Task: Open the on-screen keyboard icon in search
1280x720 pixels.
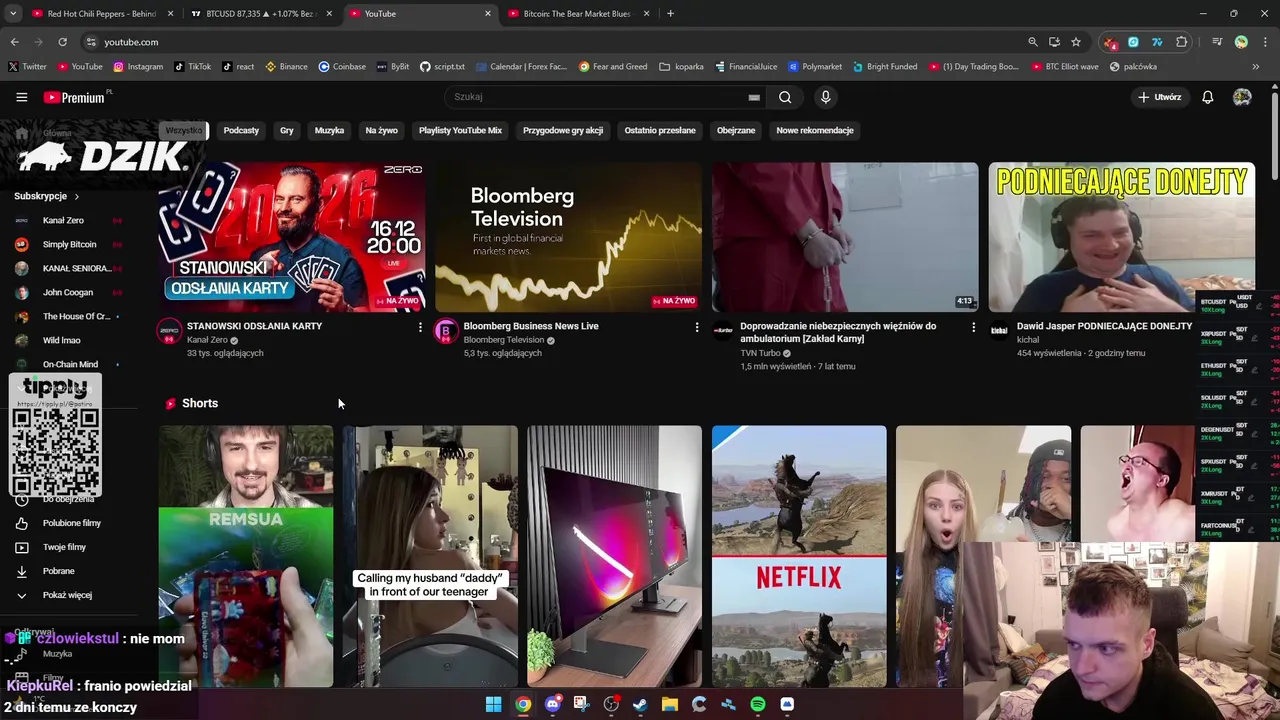Action: [754, 97]
